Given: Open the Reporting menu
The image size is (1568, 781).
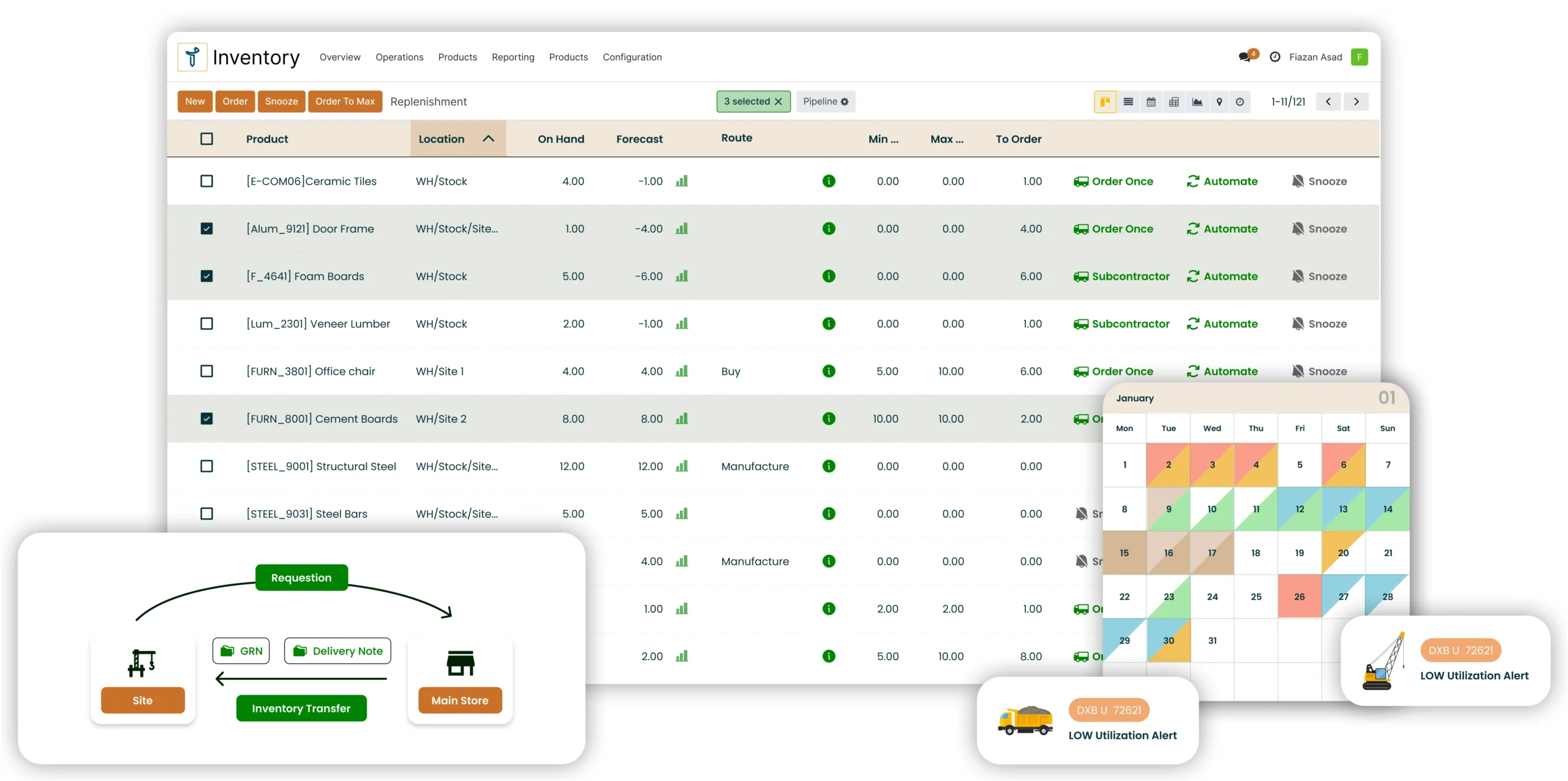Looking at the screenshot, I should pyautogui.click(x=513, y=57).
